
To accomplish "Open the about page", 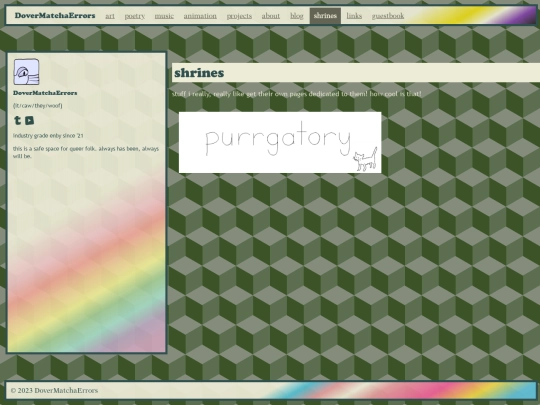I will coord(271,16).
